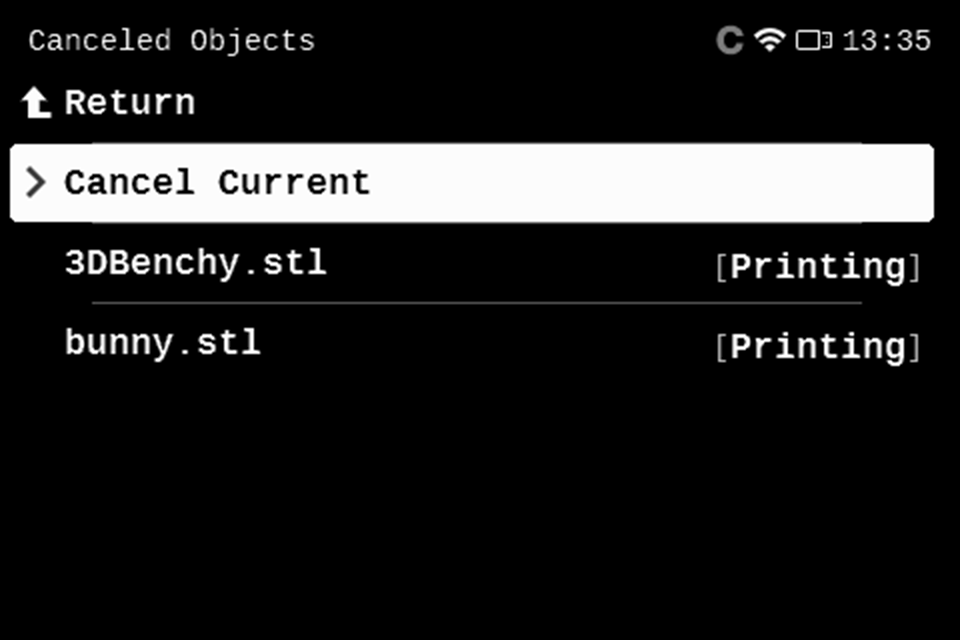Choose the Cancel Current menu entry
Image resolution: width=960 pixels, height=640 pixels.
click(x=217, y=183)
